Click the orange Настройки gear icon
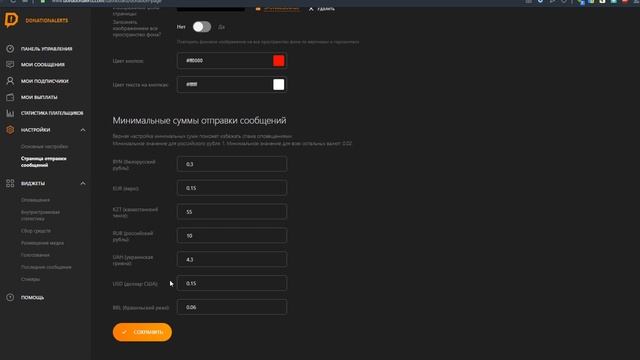Viewport: 640px width, 360px height. 10,130
